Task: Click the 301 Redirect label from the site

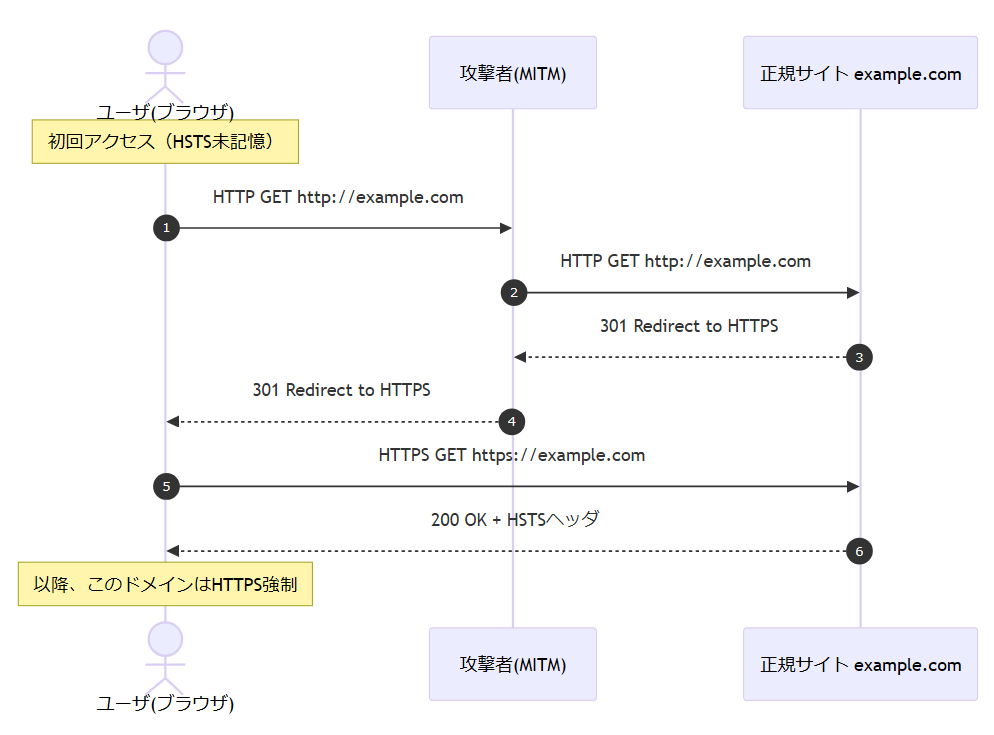Action: click(689, 326)
